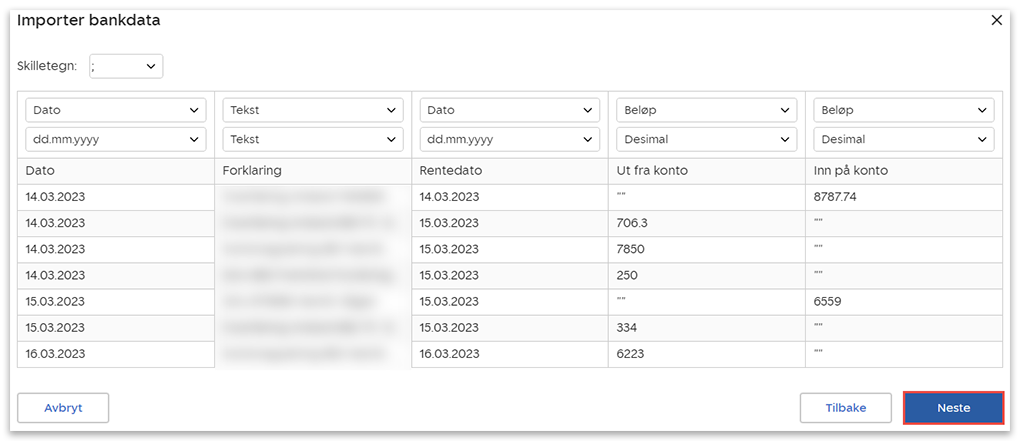The height and width of the screenshot is (441, 1020).
Task: Open the Dato type dropdown above Rentedato
Action: click(x=510, y=110)
